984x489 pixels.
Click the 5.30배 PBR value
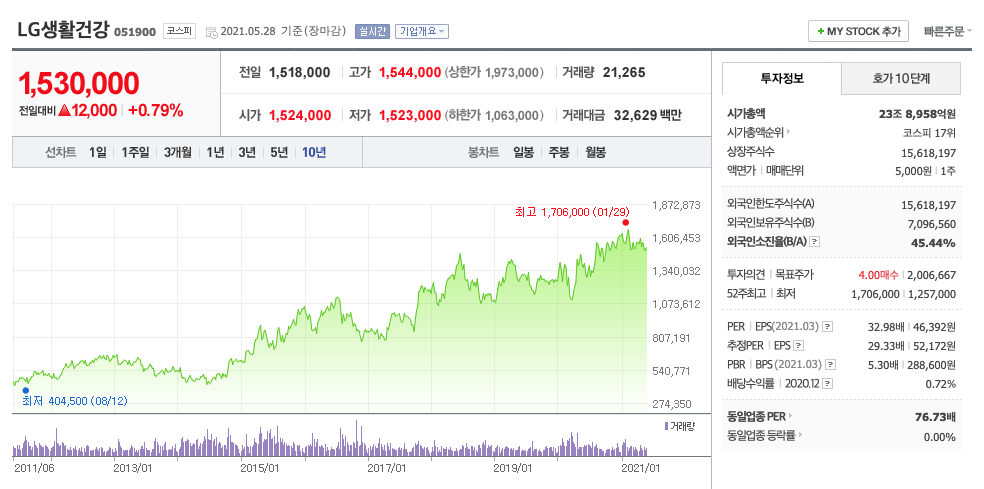tap(887, 364)
